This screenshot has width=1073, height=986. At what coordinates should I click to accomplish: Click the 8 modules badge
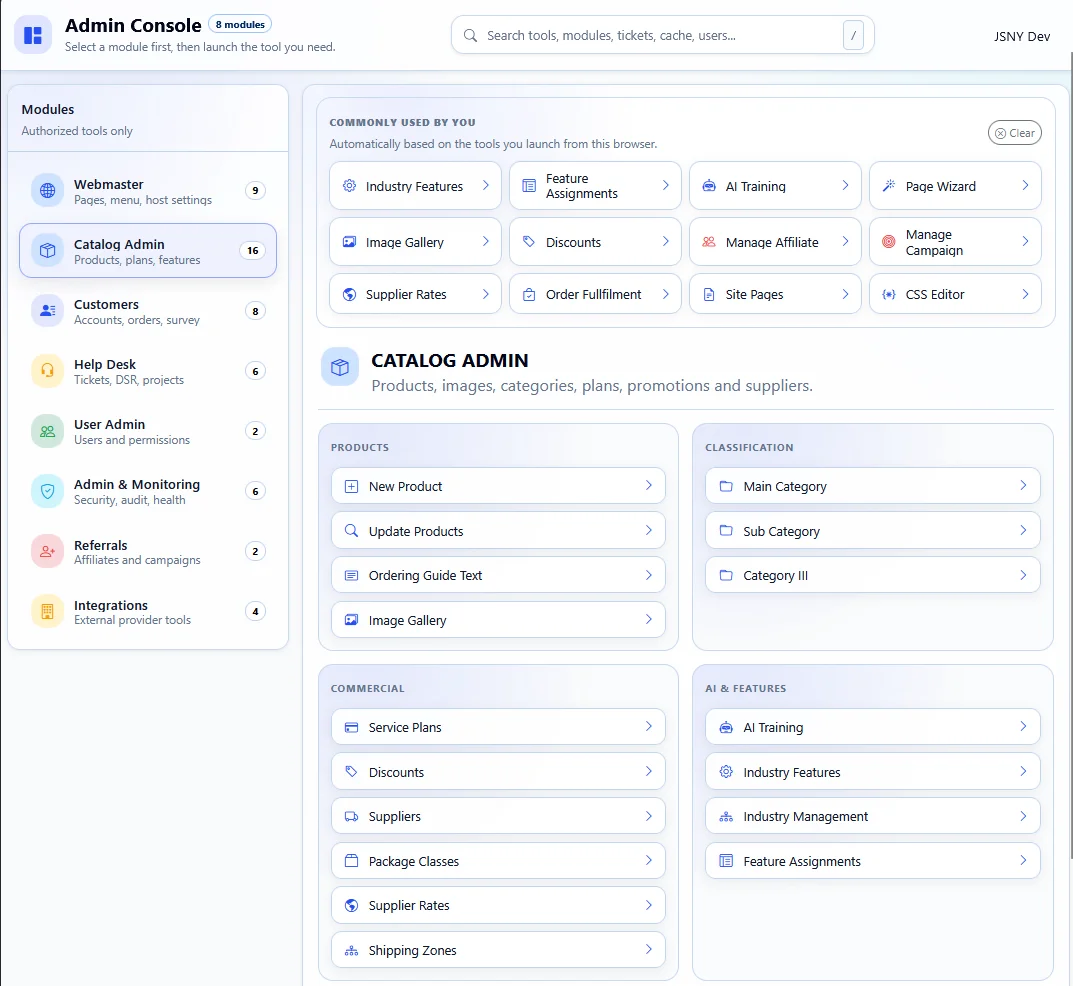pos(240,24)
